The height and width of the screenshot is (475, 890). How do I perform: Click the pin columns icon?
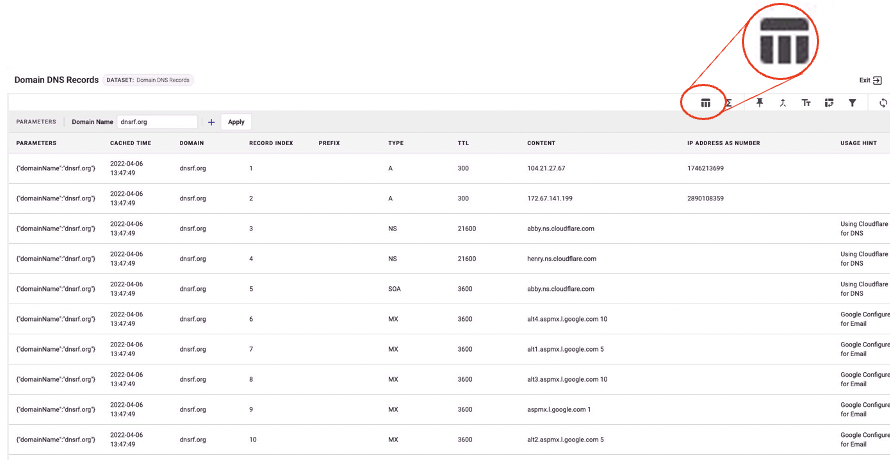pyautogui.click(x=759, y=102)
